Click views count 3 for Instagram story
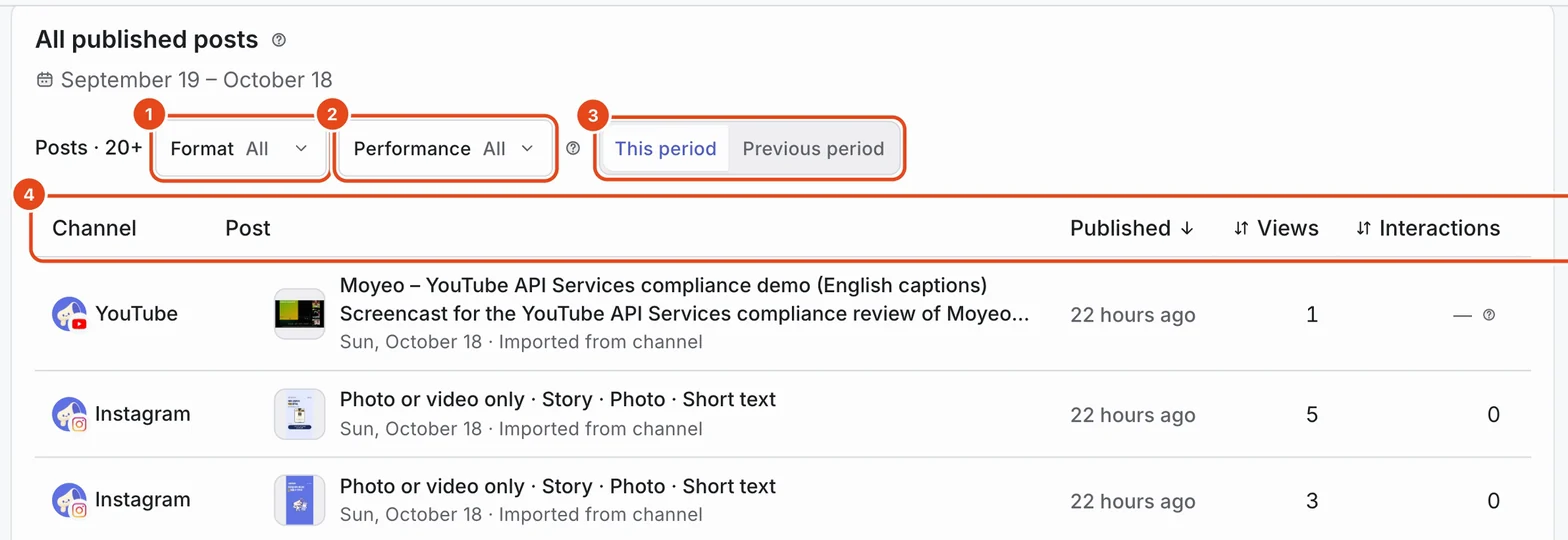 [x=1312, y=500]
